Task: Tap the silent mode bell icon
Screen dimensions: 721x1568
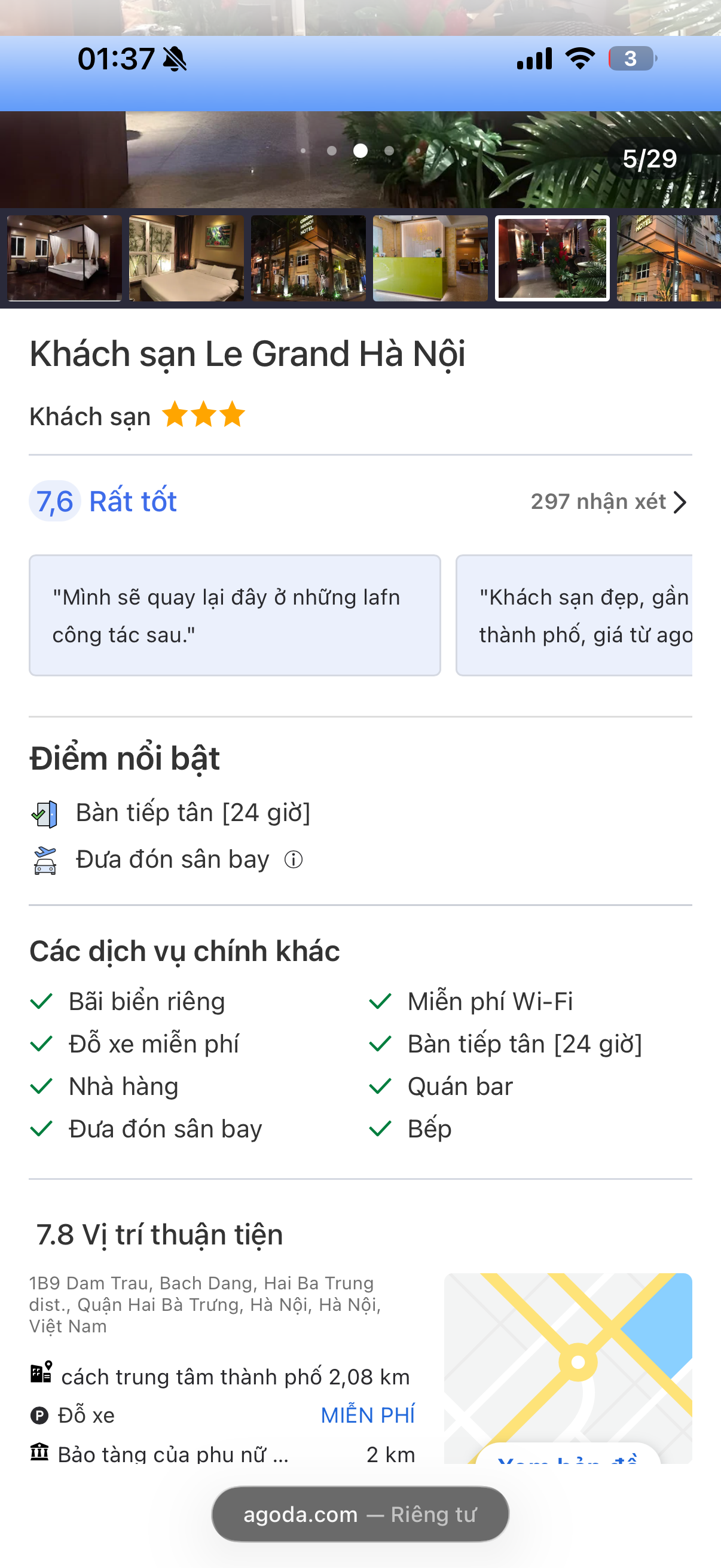Action: click(175, 59)
